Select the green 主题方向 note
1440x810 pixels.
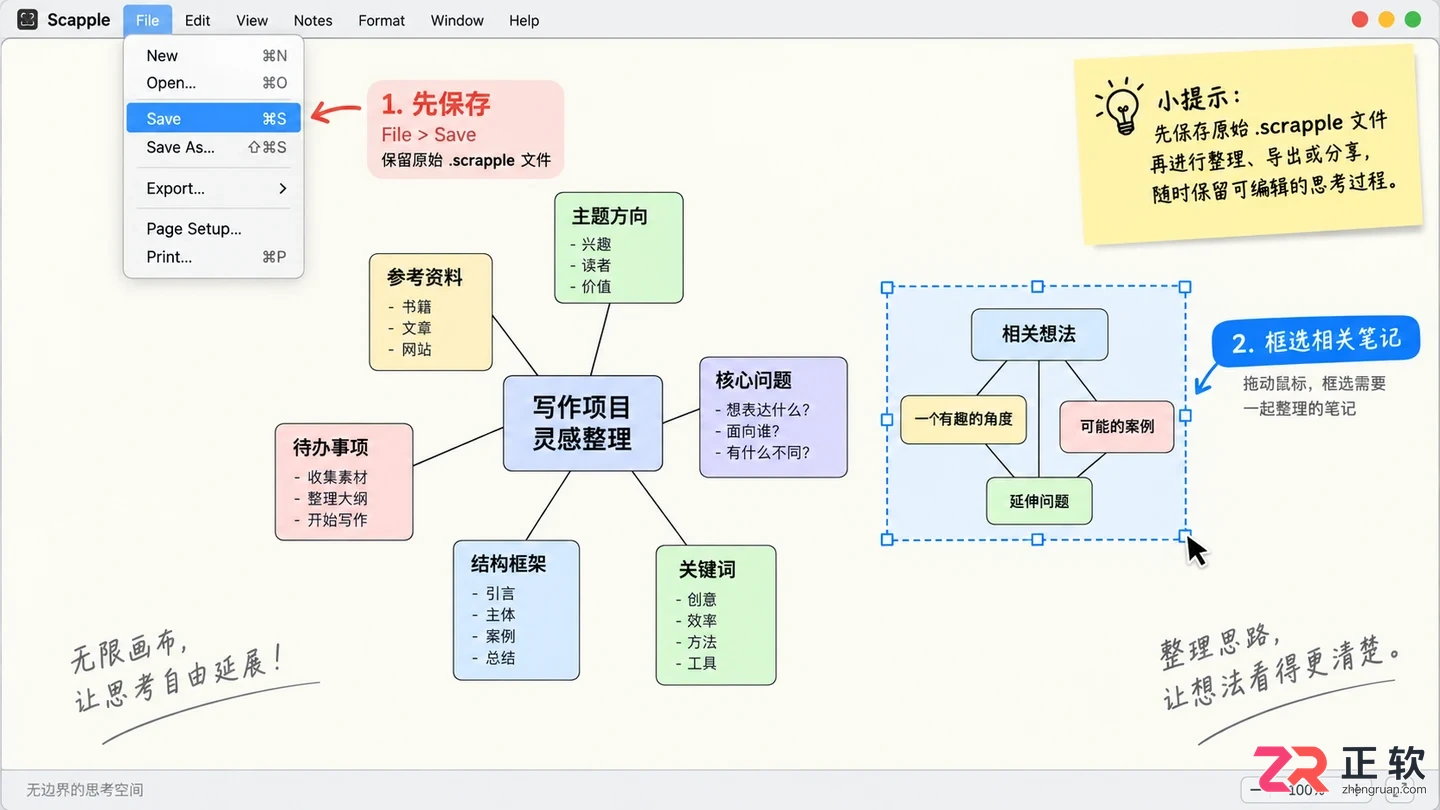coord(619,248)
